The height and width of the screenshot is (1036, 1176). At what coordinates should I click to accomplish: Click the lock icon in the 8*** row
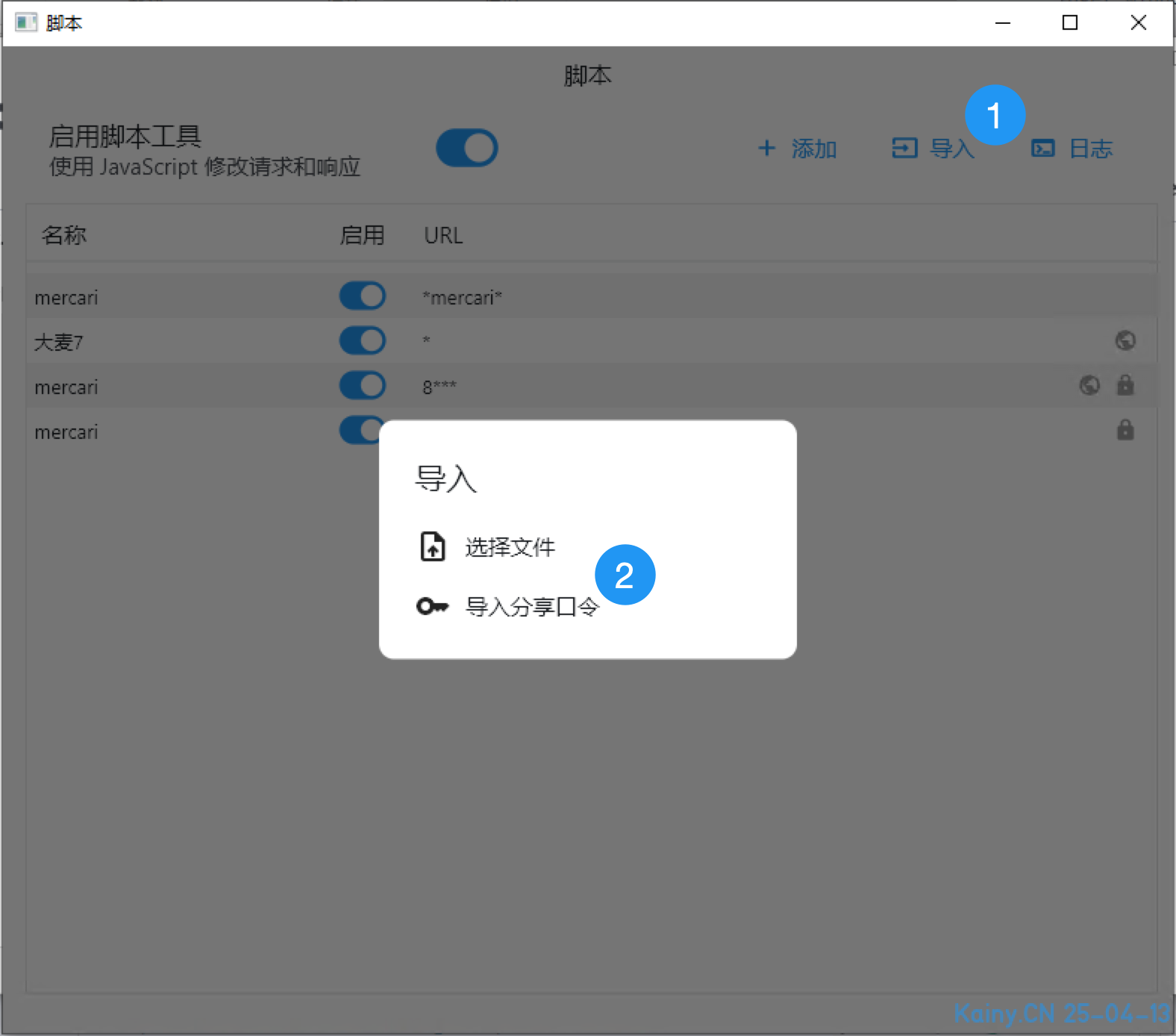(1125, 386)
